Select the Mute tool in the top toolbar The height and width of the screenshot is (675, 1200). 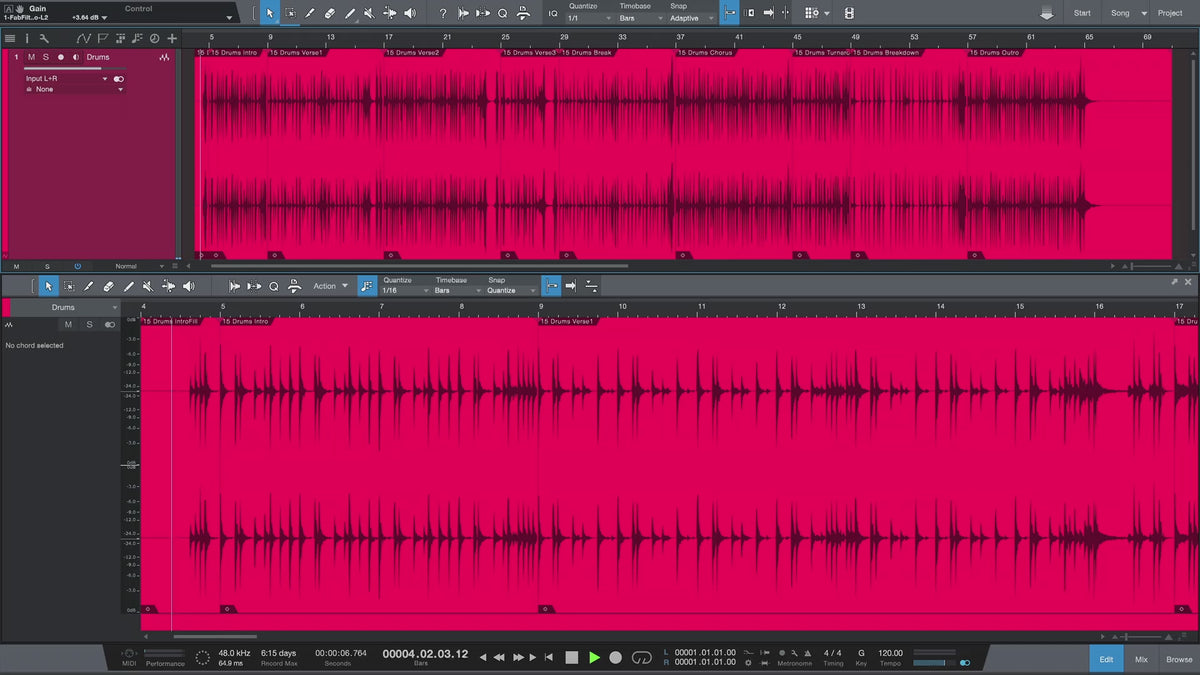click(x=369, y=13)
